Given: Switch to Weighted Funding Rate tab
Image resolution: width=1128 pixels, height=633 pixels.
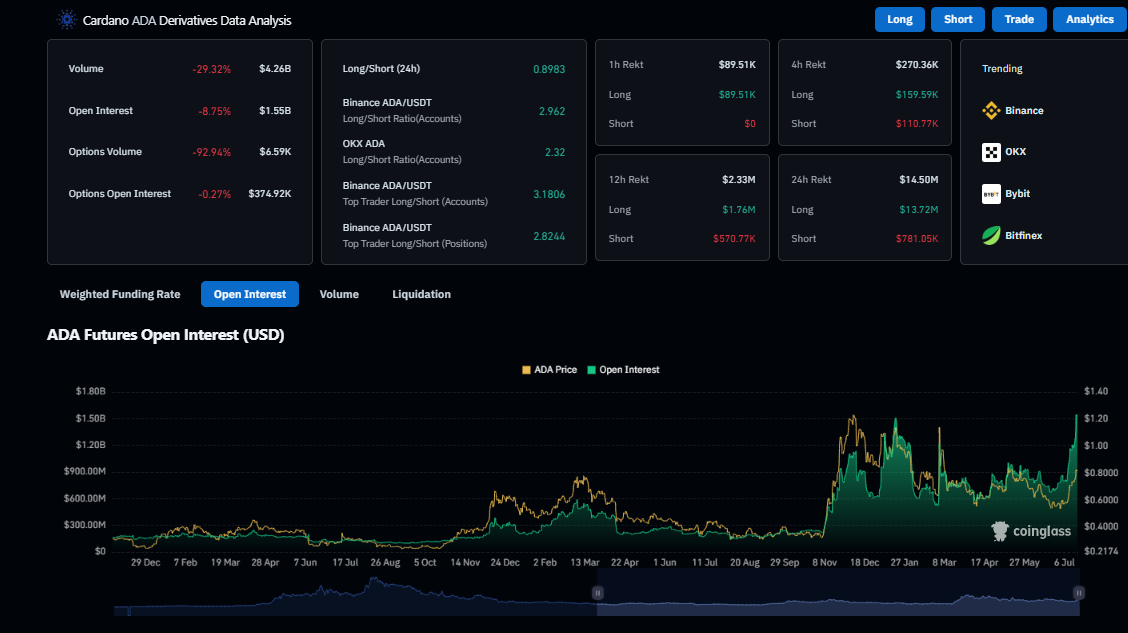Looking at the screenshot, I should (120, 294).
